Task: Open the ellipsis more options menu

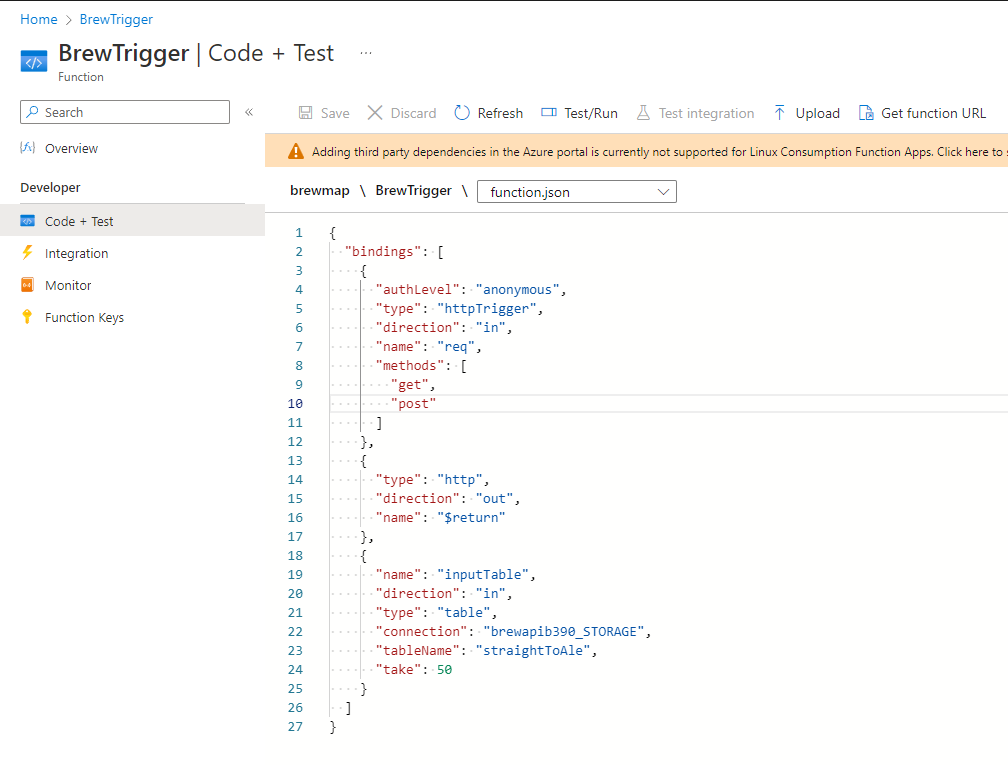Action: pos(366,53)
